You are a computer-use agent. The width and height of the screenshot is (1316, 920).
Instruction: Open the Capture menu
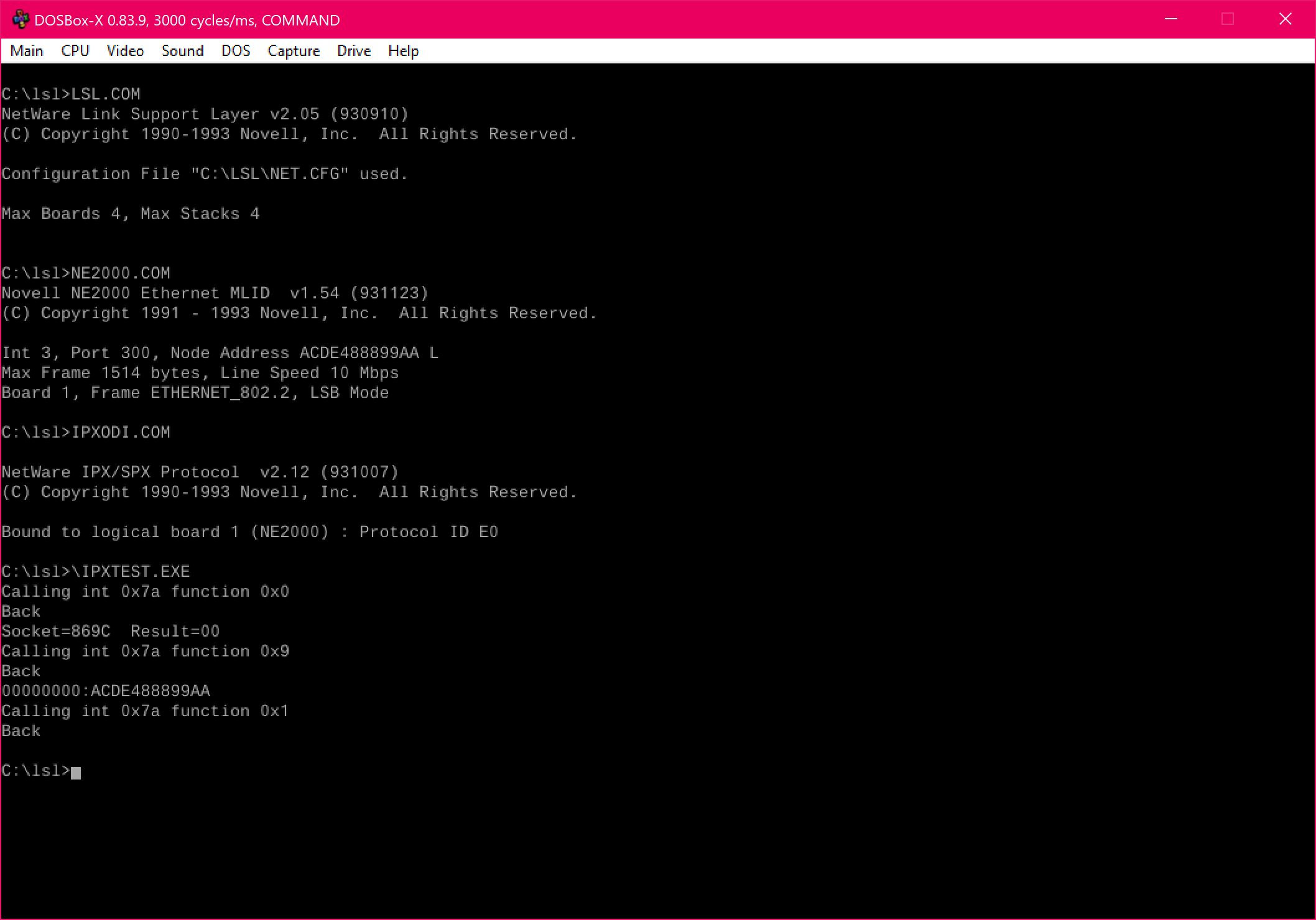[294, 50]
